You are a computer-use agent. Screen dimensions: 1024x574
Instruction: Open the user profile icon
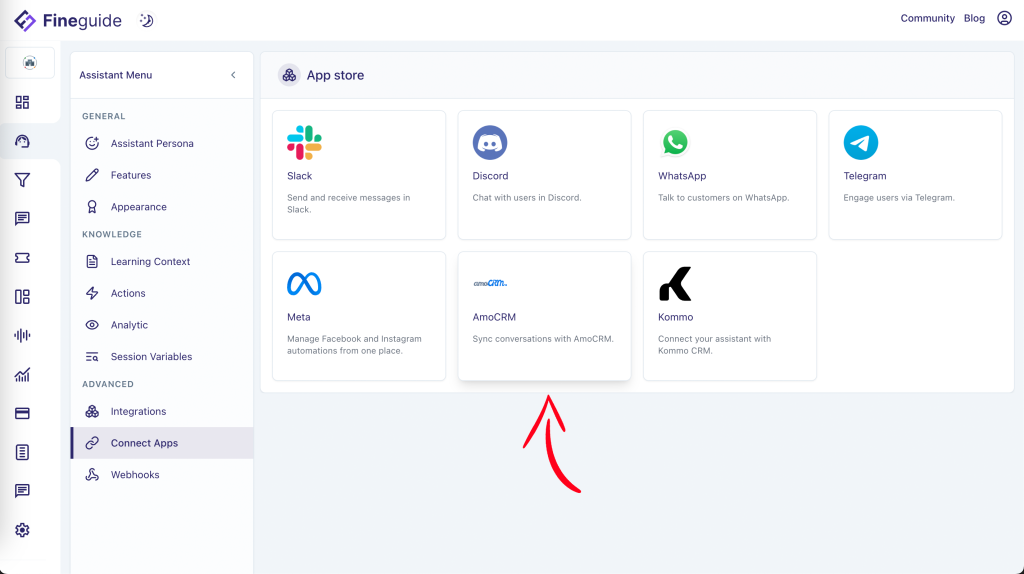(1004, 18)
